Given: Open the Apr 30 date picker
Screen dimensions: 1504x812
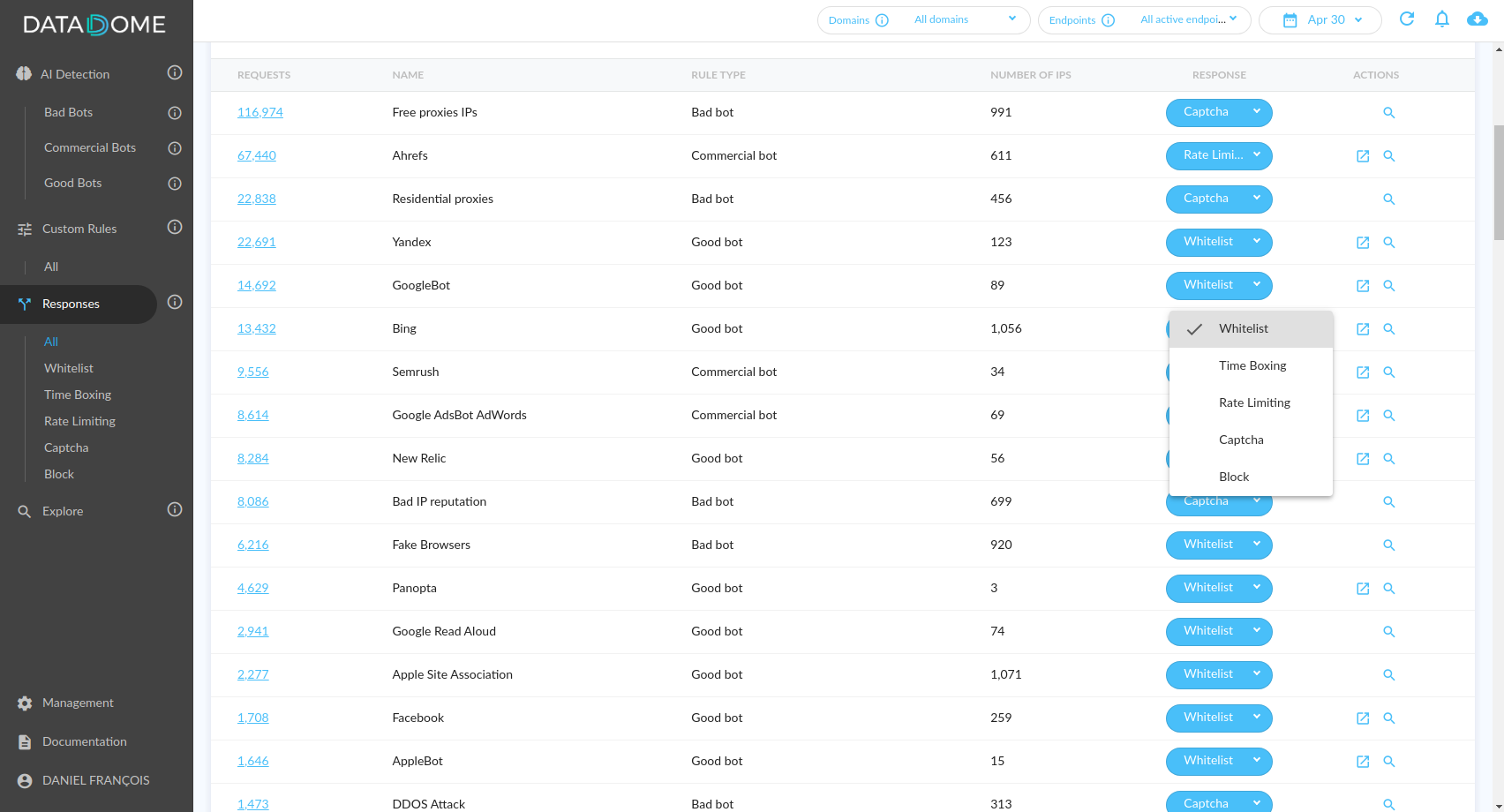Looking at the screenshot, I should tap(1320, 19).
